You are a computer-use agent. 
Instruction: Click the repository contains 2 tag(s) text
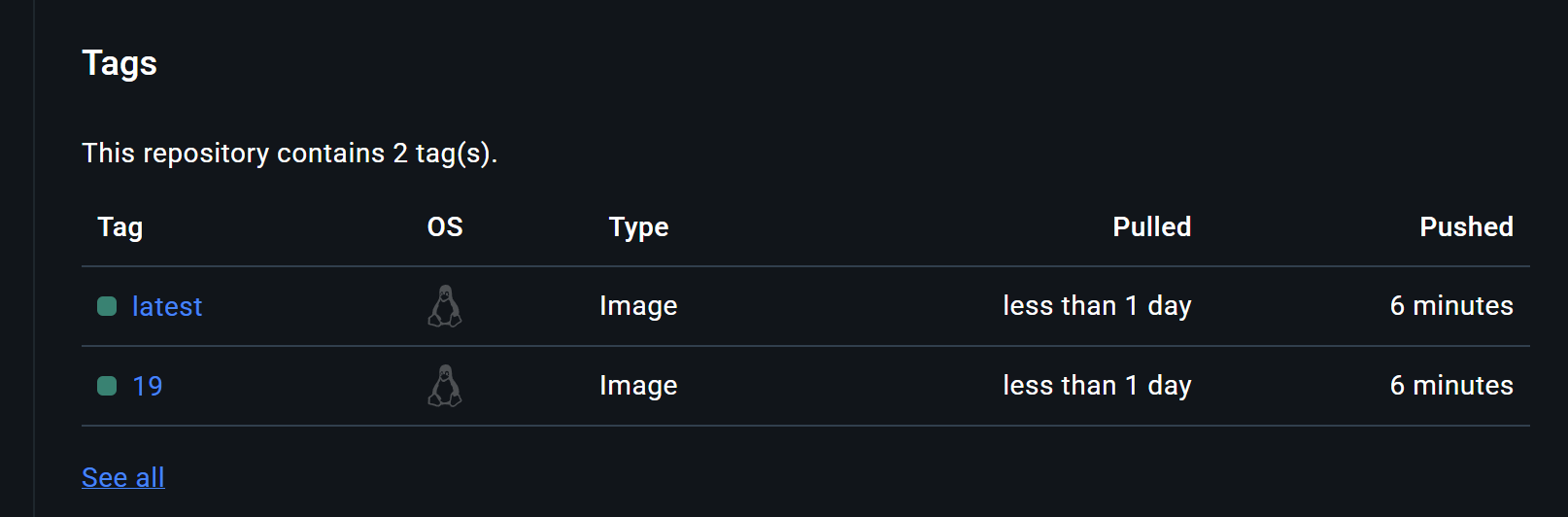(x=290, y=154)
